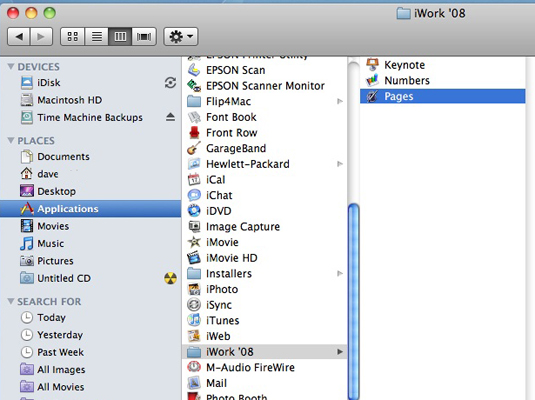535x400 pixels.
Task: Collapse the PLACES section
Action: [11, 140]
